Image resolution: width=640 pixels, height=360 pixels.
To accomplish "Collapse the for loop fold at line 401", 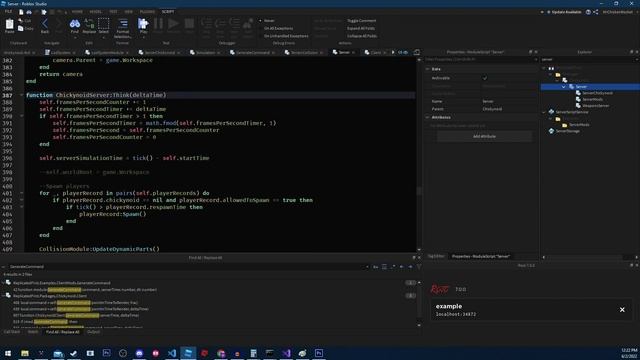I will point(22,193).
